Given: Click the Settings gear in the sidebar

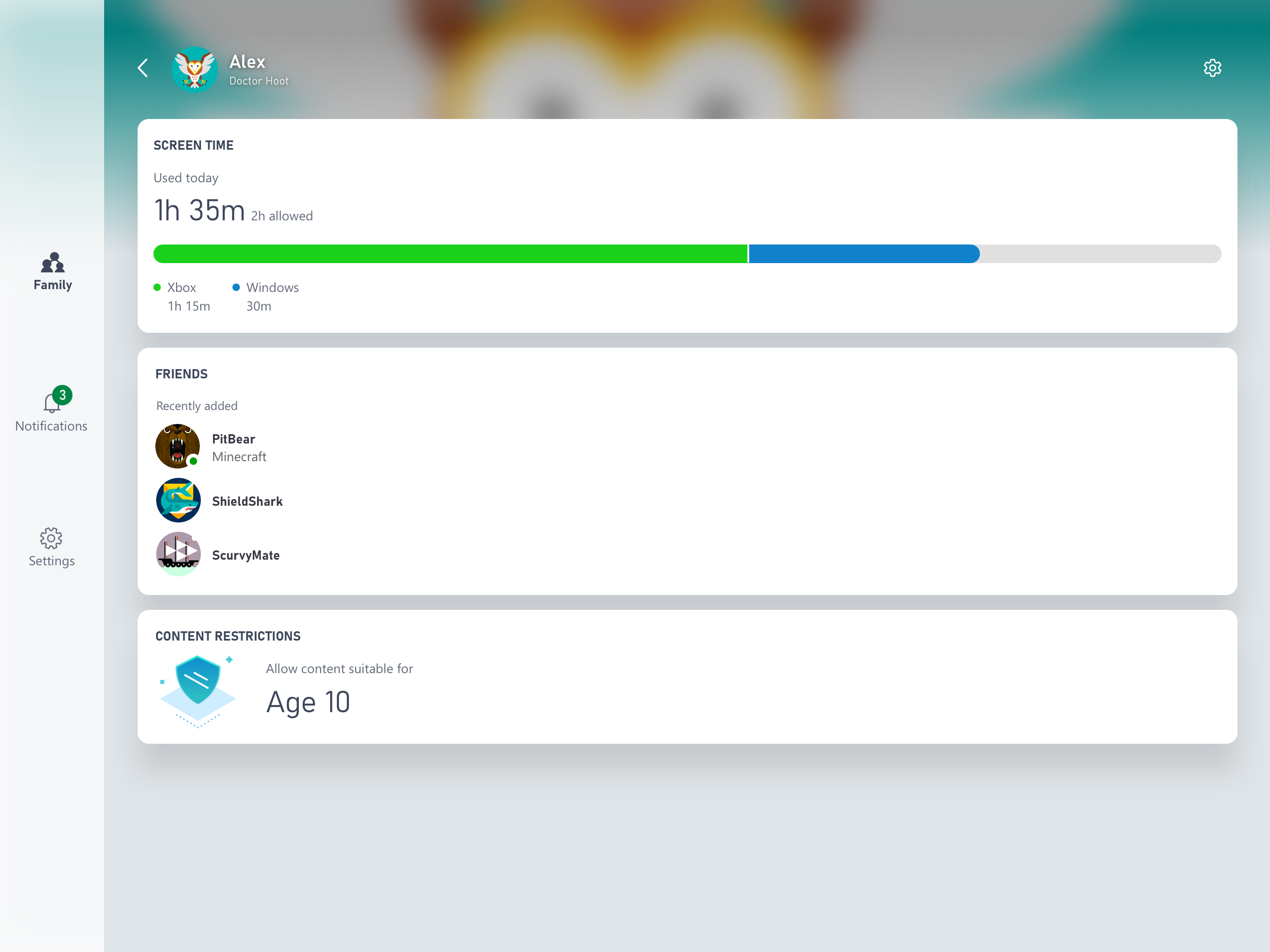Looking at the screenshot, I should pos(51,538).
